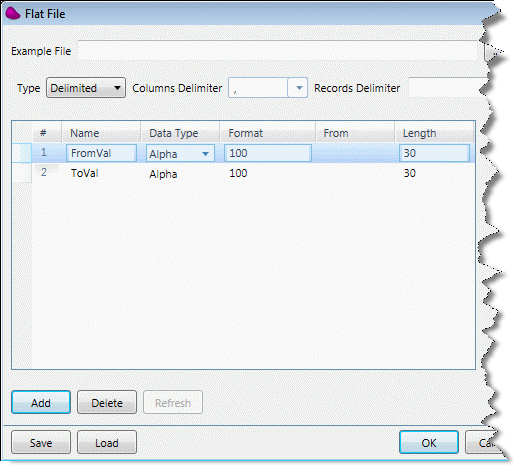Screen dimensions: 516x466
Task: Click the Add button
Action: tap(41, 402)
